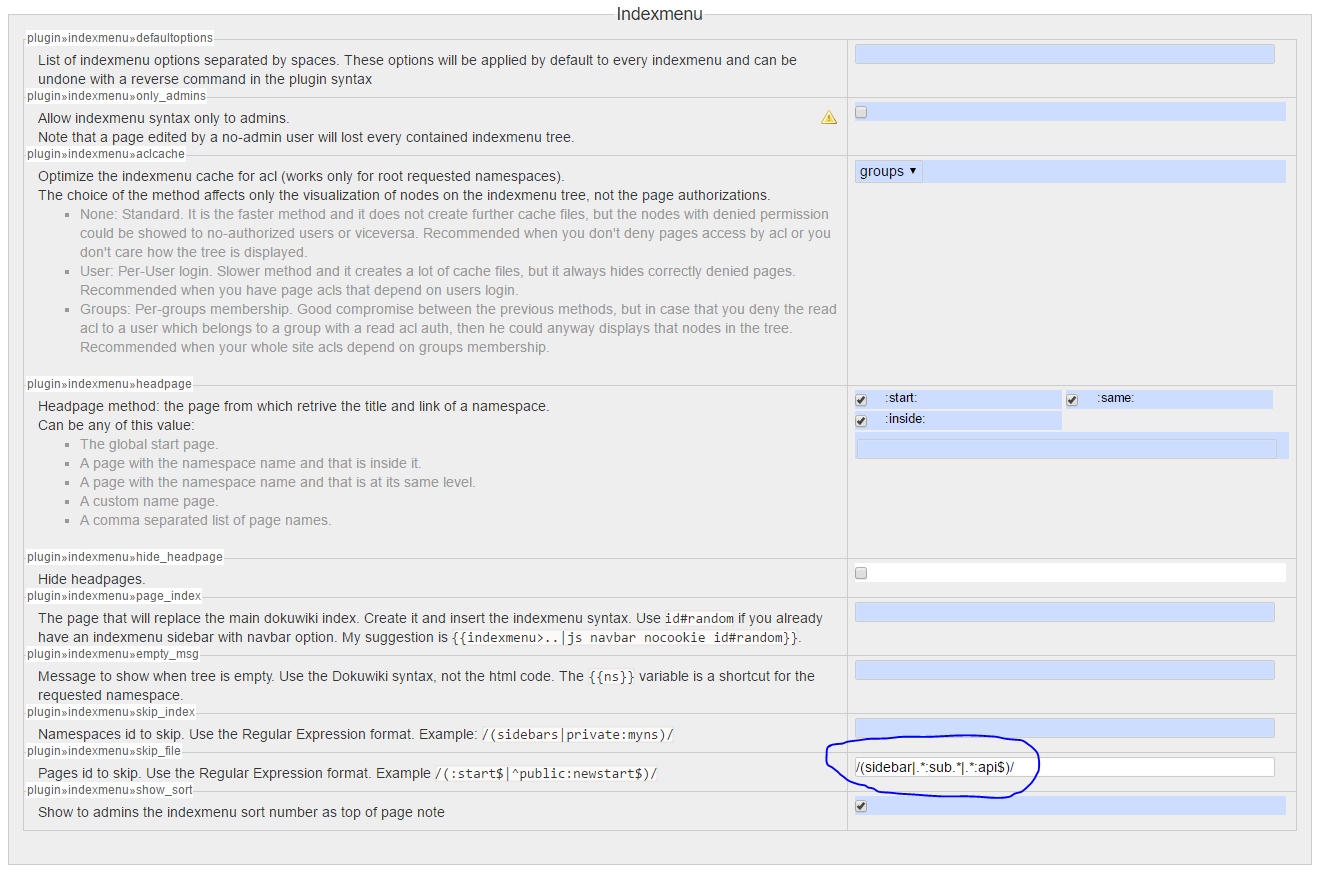This screenshot has width=1333, height=886.
Task: Uncheck the show_sort checkbox
Action: [x=861, y=806]
